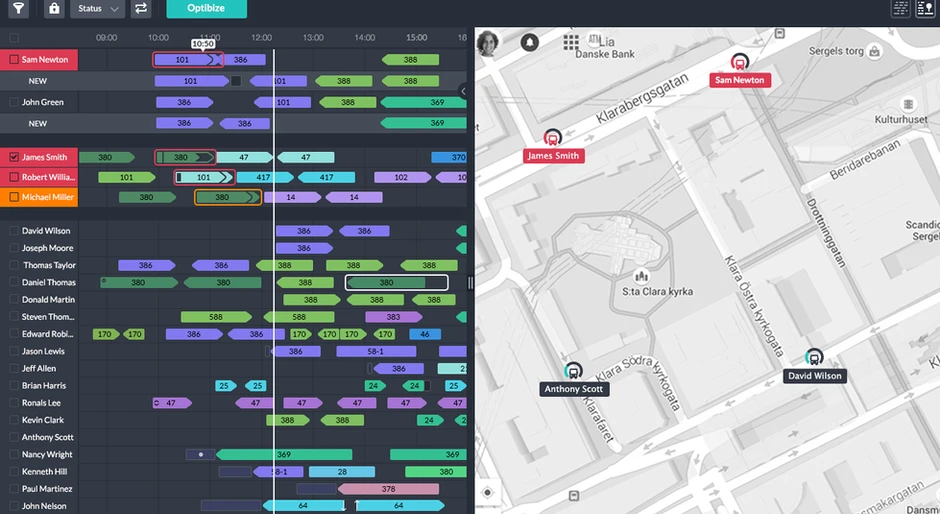Click the transit stop icon at the map bottom
The width and height of the screenshot is (940, 514).
coord(574,495)
